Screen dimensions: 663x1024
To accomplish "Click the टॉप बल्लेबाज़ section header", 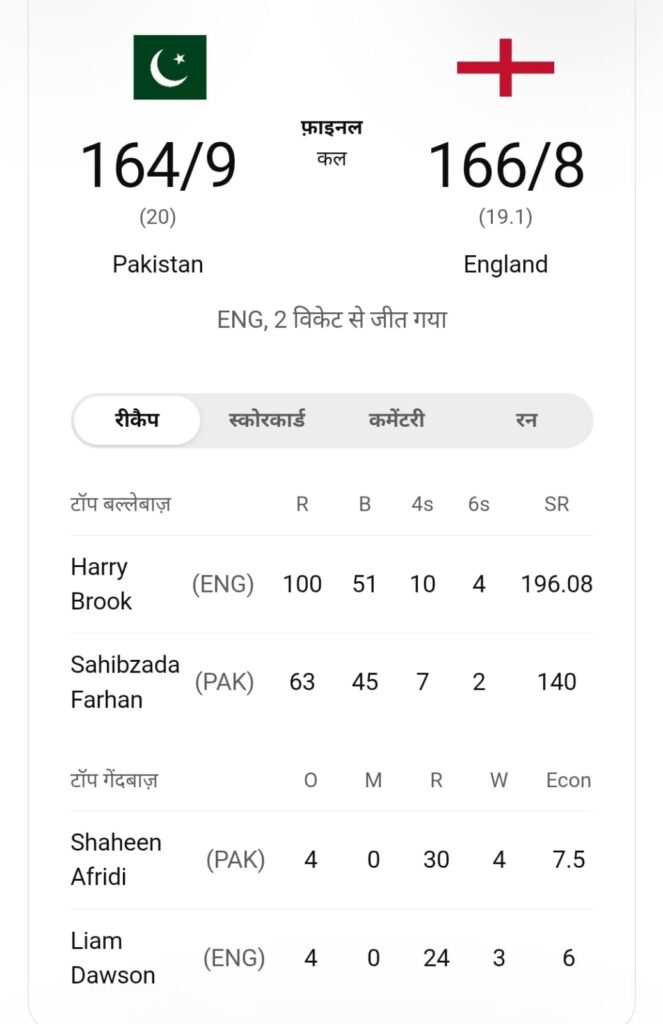I will [119, 504].
